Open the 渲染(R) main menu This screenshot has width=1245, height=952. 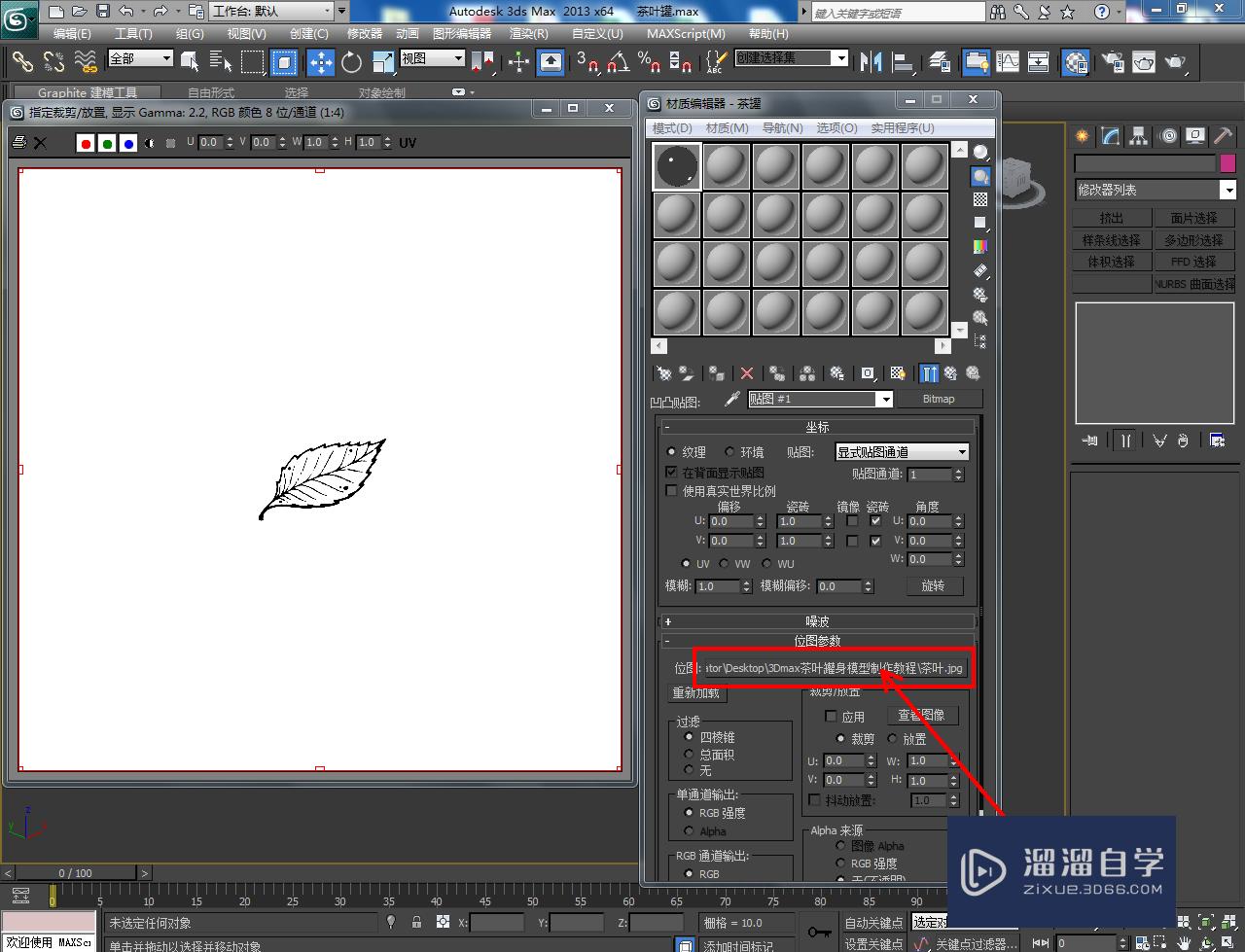coord(529,34)
